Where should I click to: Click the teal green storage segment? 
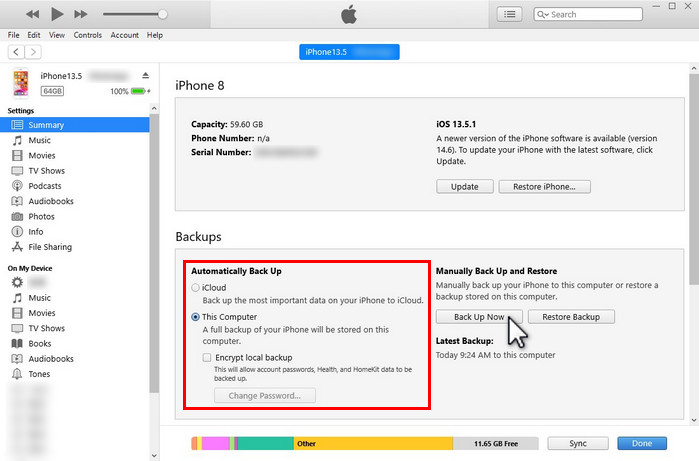(x=265, y=443)
